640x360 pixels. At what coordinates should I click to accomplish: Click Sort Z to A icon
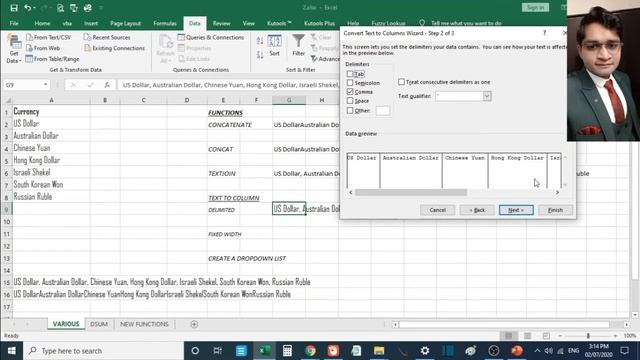point(260,55)
